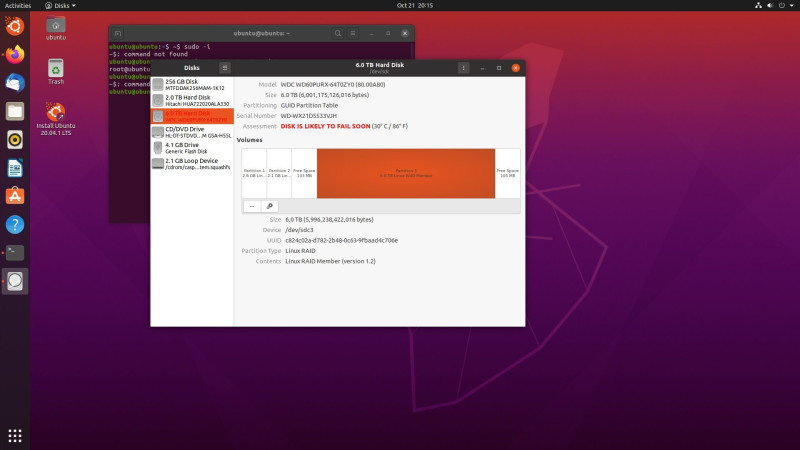Open Ubuntu Software from the dock
The width and height of the screenshot is (800, 450).
point(15,196)
